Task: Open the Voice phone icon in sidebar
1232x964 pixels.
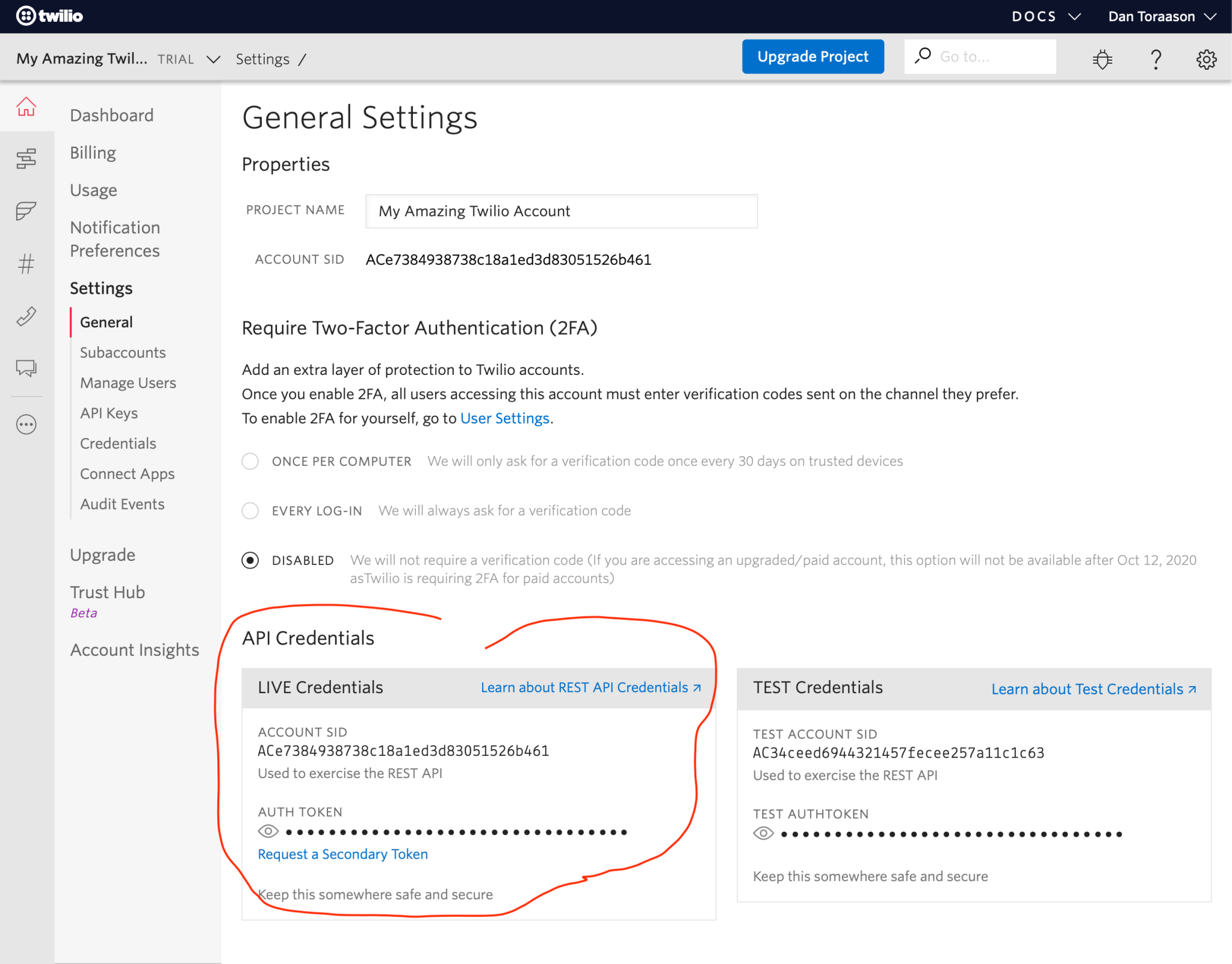Action: 26,316
